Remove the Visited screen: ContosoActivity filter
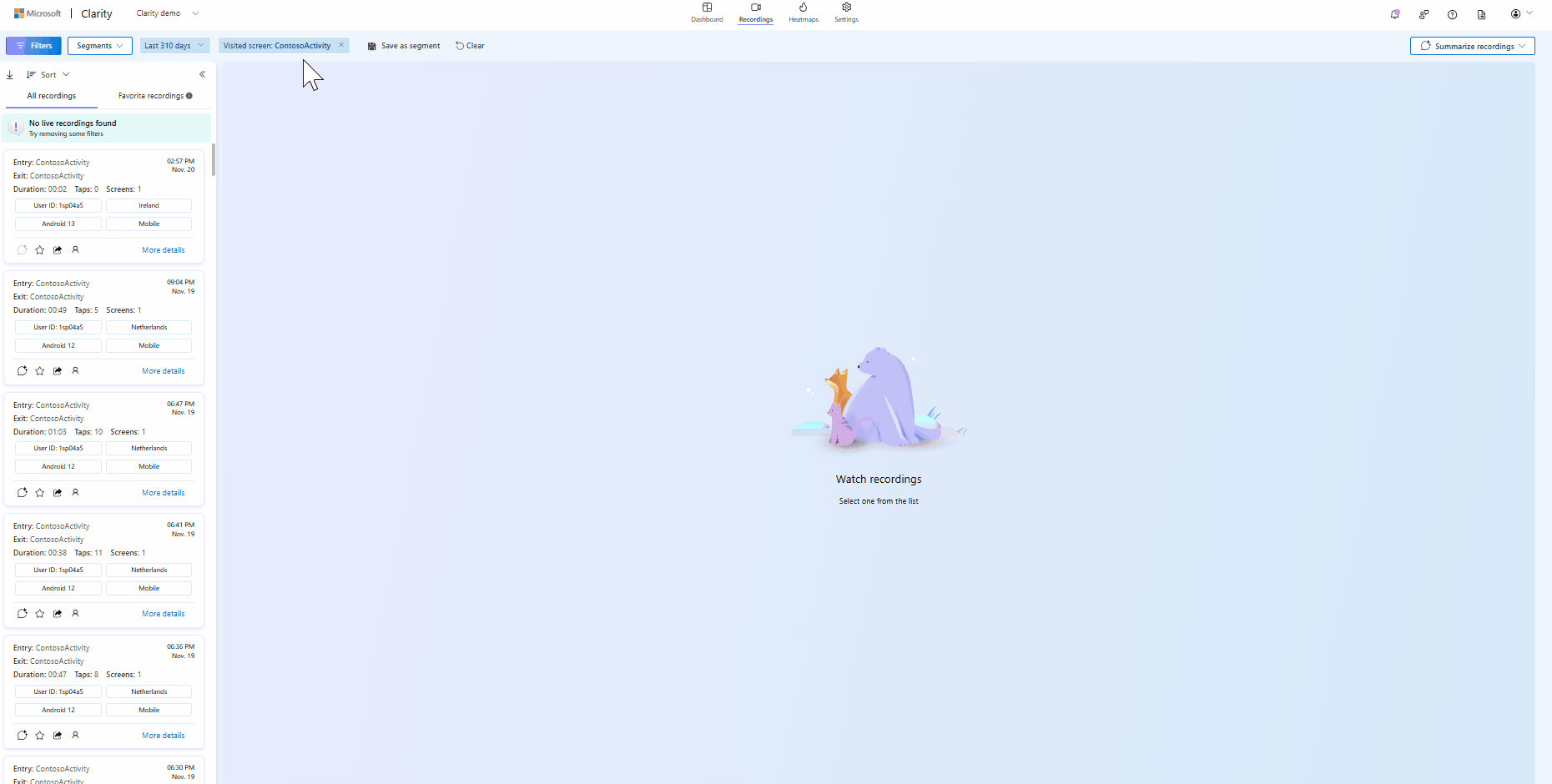The height and width of the screenshot is (784, 1552). [x=341, y=45]
